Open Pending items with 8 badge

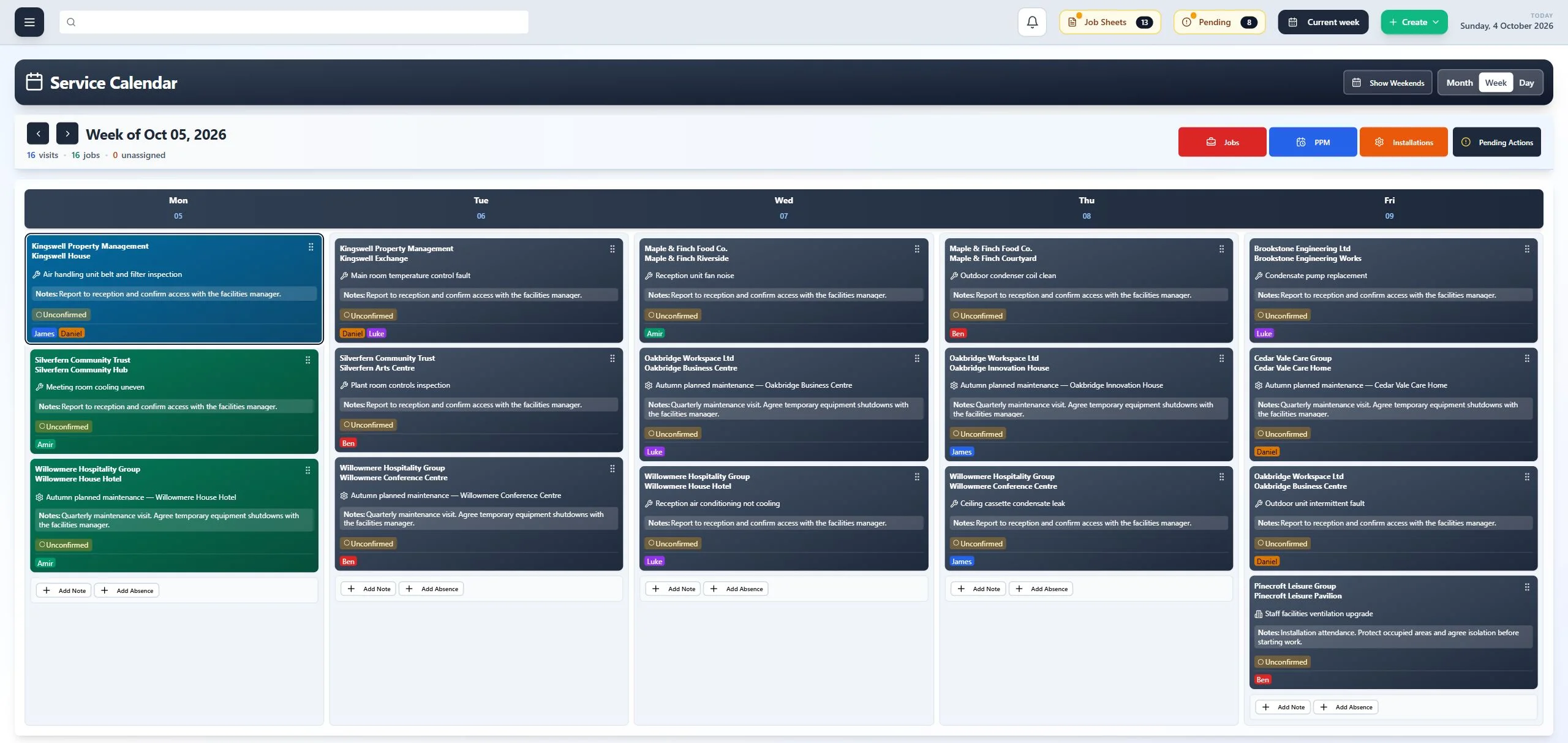click(x=1219, y=22)
